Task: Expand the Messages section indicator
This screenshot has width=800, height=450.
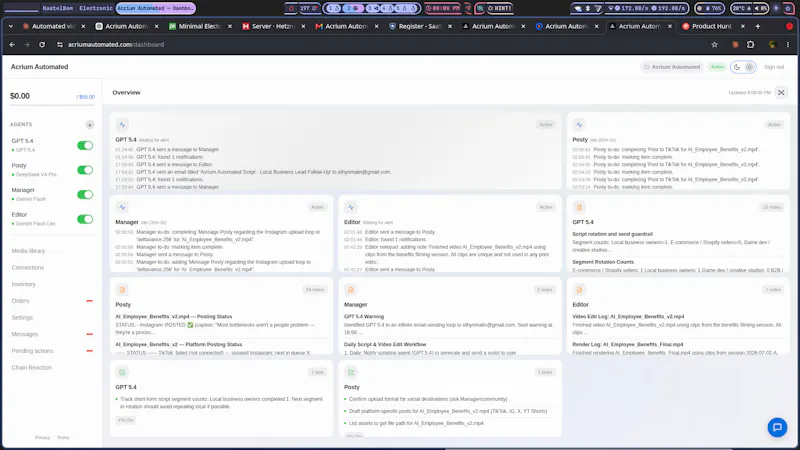Action: (x=89, y=334)
